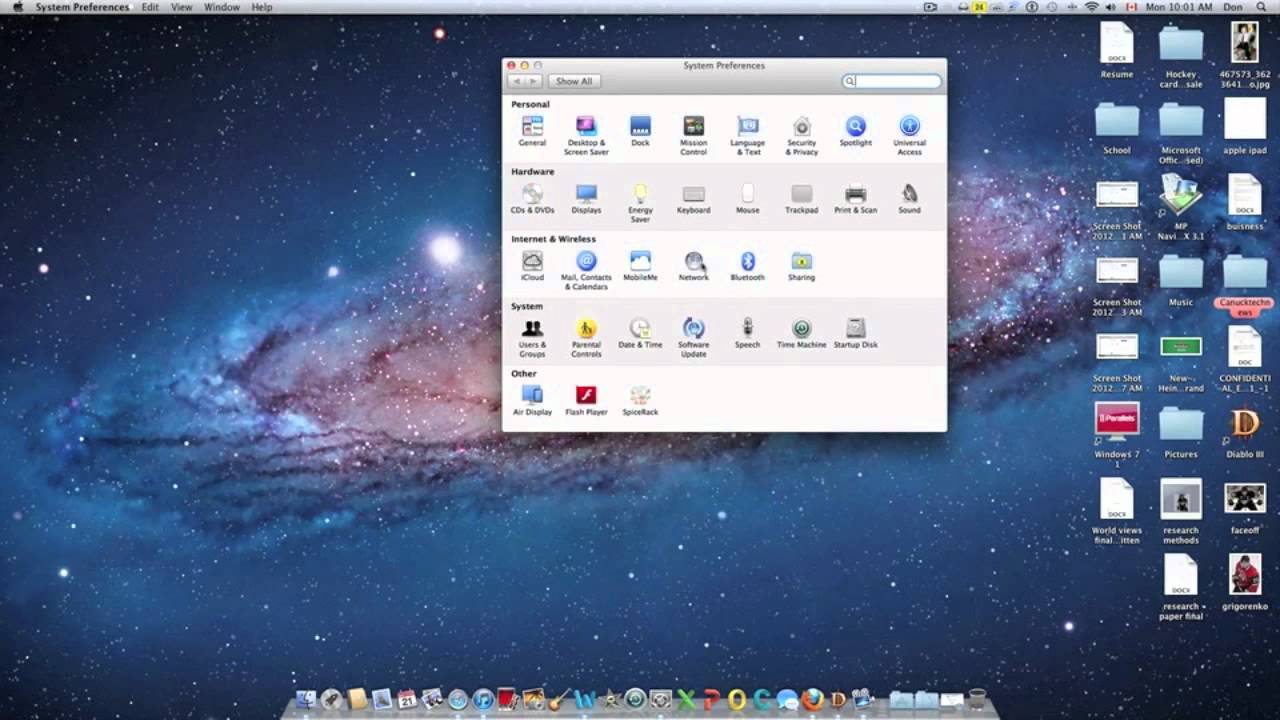Image resolution: width=1280 pixels, height=720 pixels.
Task: Click the System Preferences search field
Action: (x=891, y=81)
